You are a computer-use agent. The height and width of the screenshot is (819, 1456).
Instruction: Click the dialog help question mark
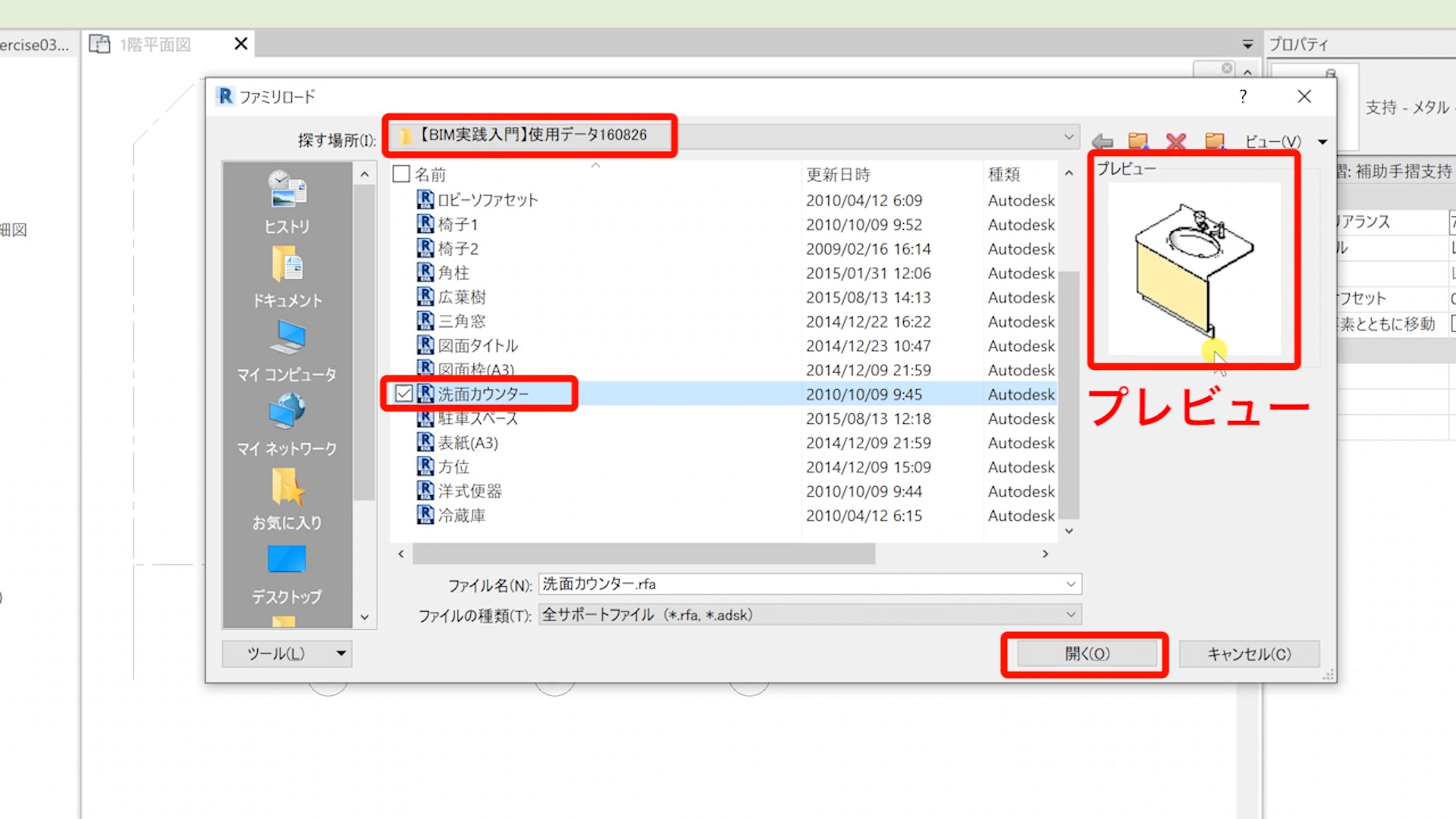tap(1242, 96)
